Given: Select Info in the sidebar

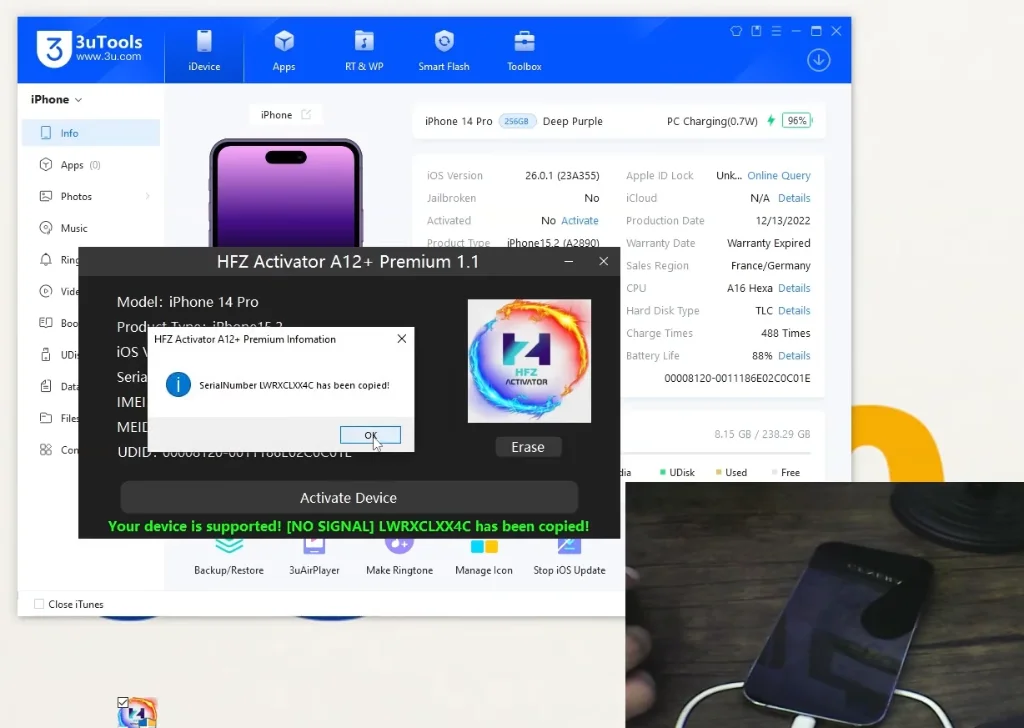Looking at the screenshot, I should [91, 133].
